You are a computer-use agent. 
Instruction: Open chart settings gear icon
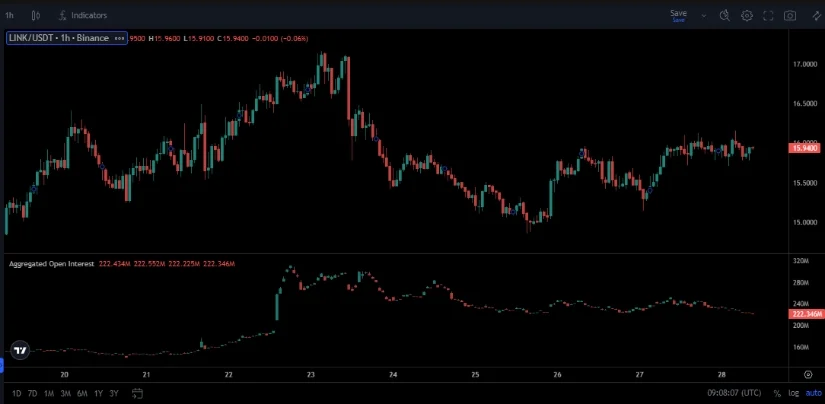click(x=747, y=16)
